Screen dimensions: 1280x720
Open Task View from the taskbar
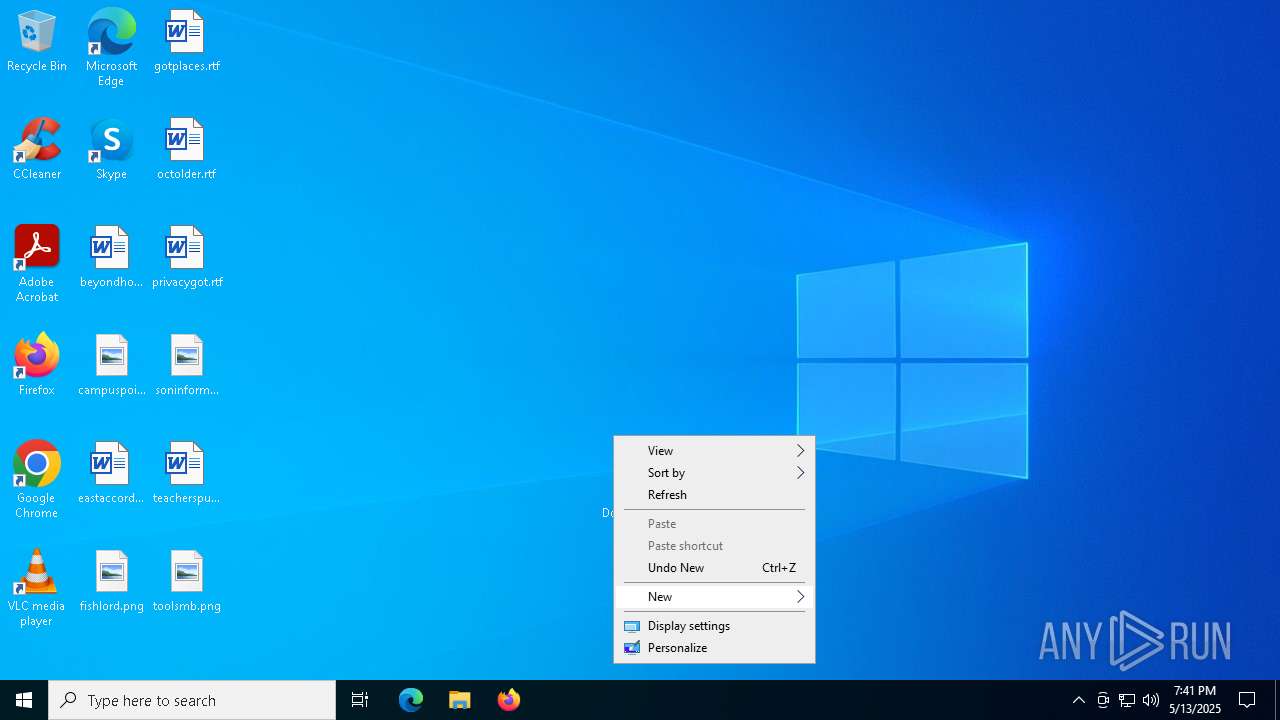coord(360,700)
